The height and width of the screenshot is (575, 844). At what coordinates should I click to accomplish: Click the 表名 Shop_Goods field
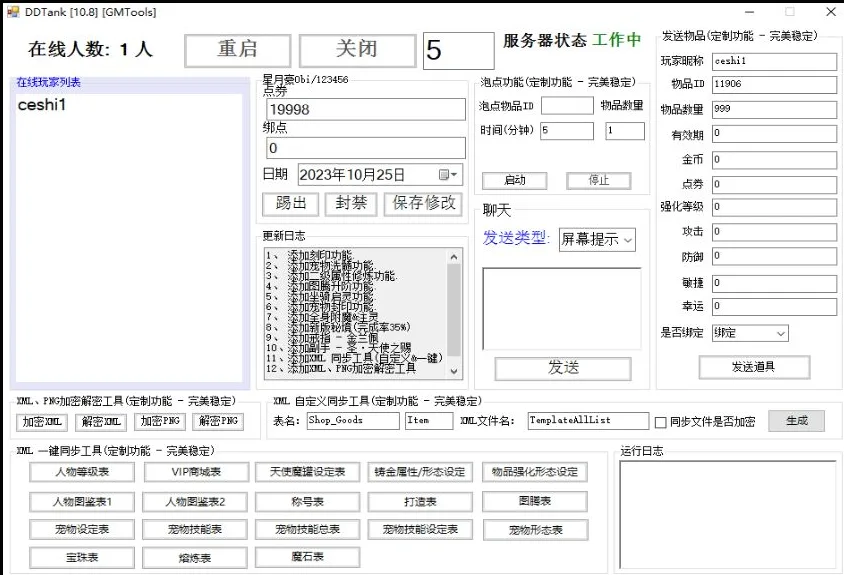pyautogui.click(x=353, y=420)
